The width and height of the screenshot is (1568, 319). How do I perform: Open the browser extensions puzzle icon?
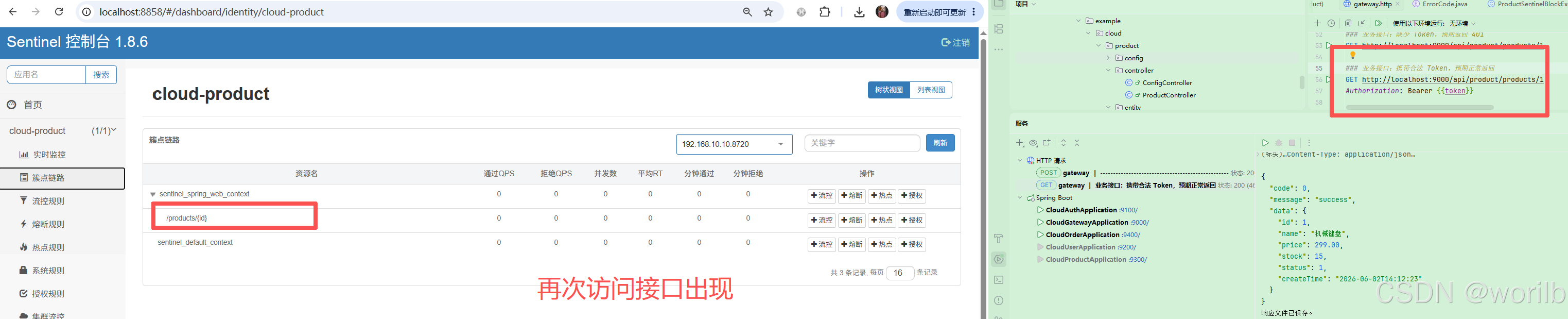tap(825, 11)
